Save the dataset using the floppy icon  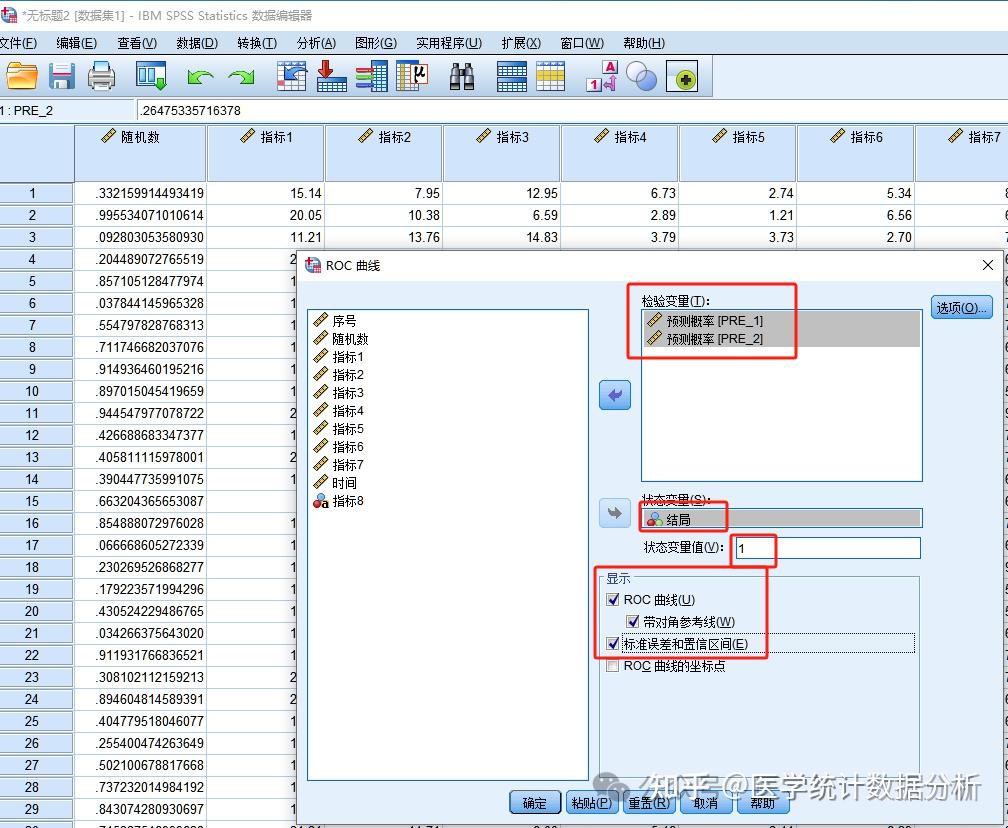pyautogui.click(x=62, y=76)
